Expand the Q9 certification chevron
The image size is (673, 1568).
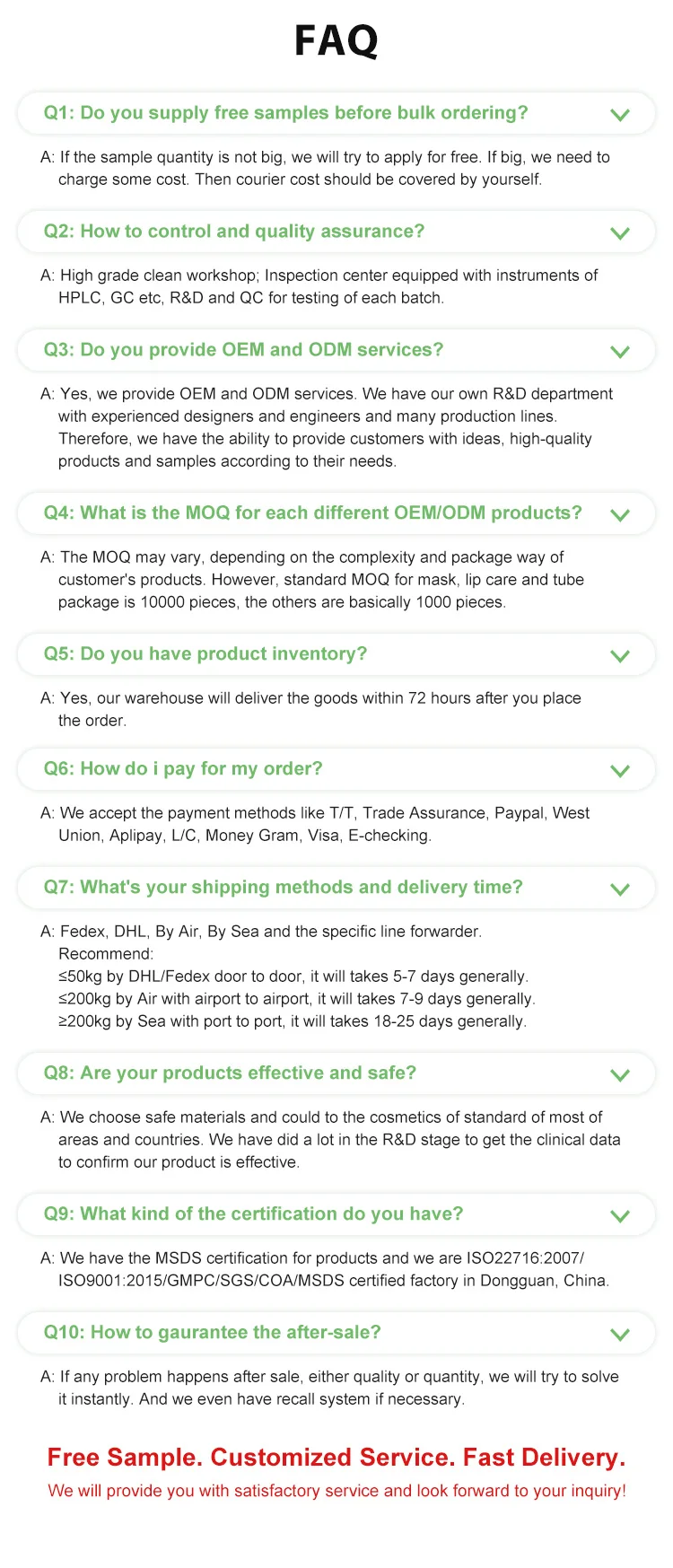tap(619, 1216)
